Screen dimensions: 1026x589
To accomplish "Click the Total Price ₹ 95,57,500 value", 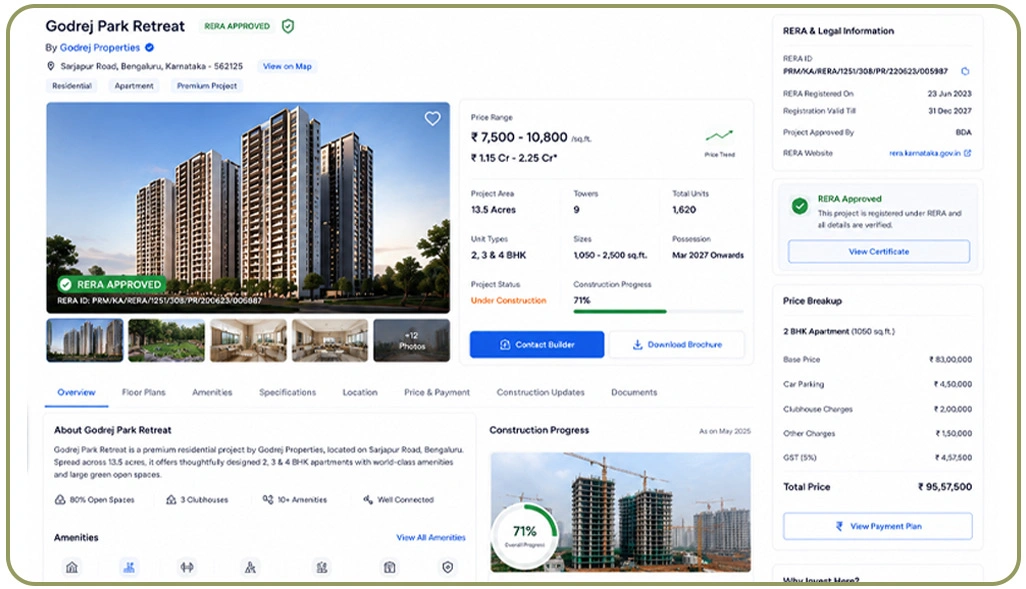I will [x=944, y=486].
